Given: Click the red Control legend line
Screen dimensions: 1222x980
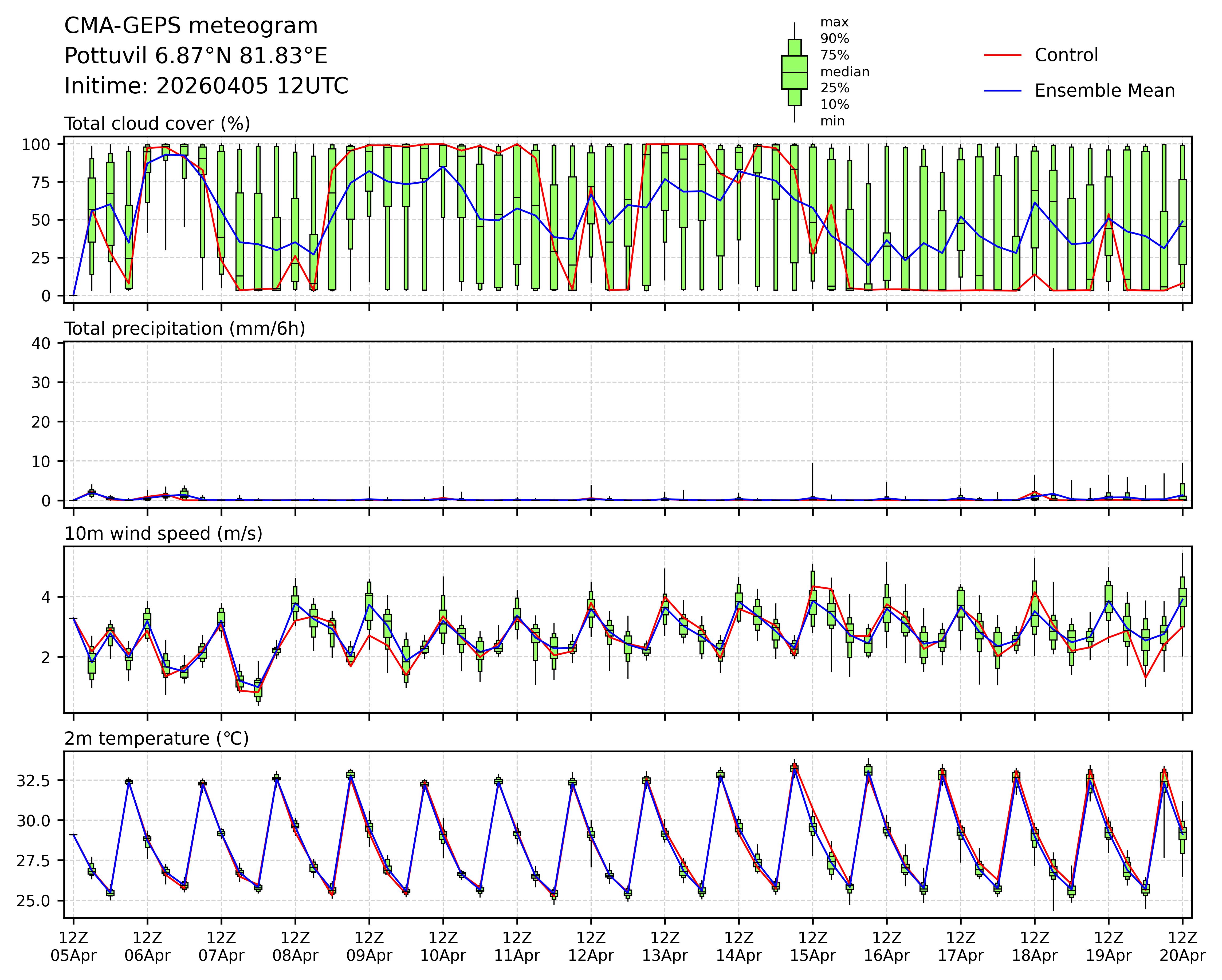Looking at the screenshot, I should (x=1003, y=56).
